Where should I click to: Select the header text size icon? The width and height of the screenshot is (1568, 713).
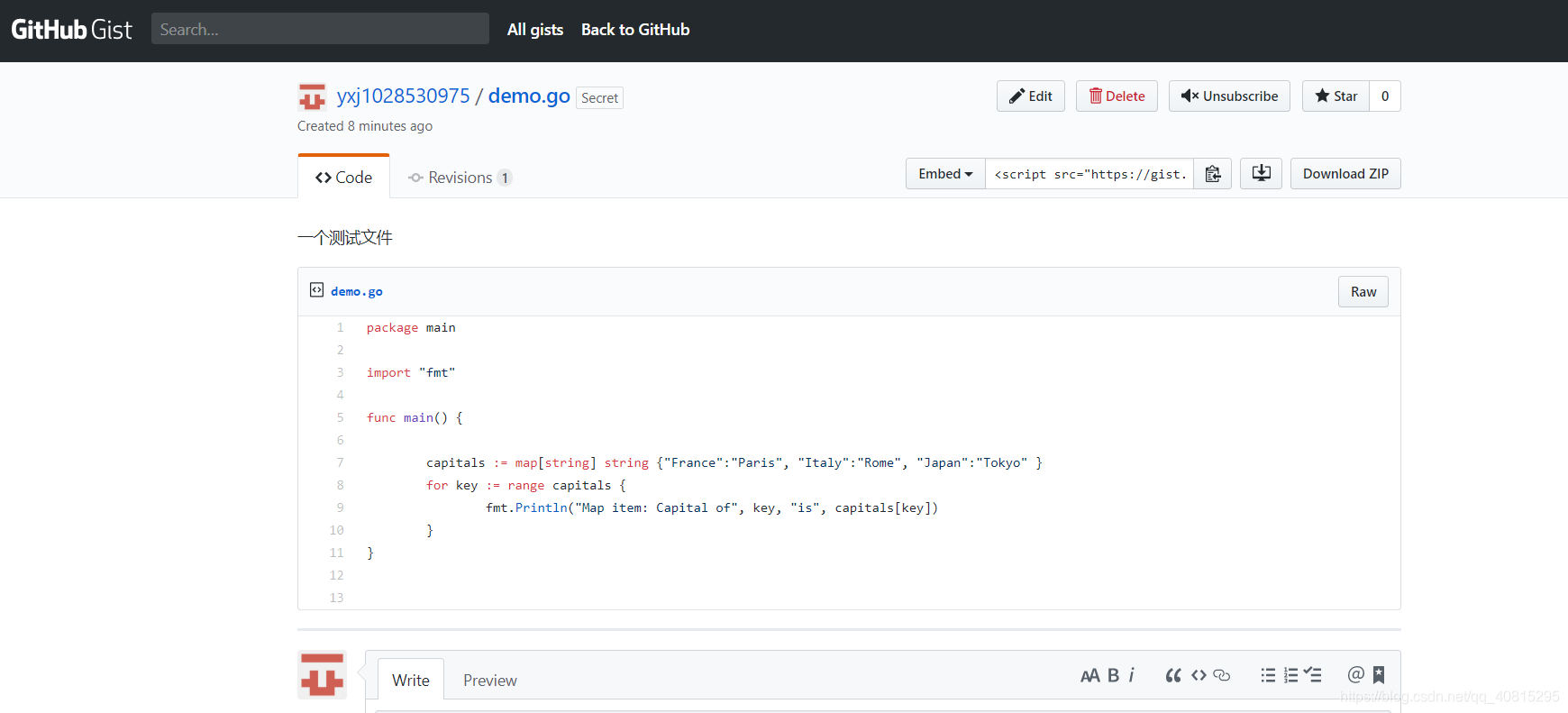click(x=1089, y=675)
